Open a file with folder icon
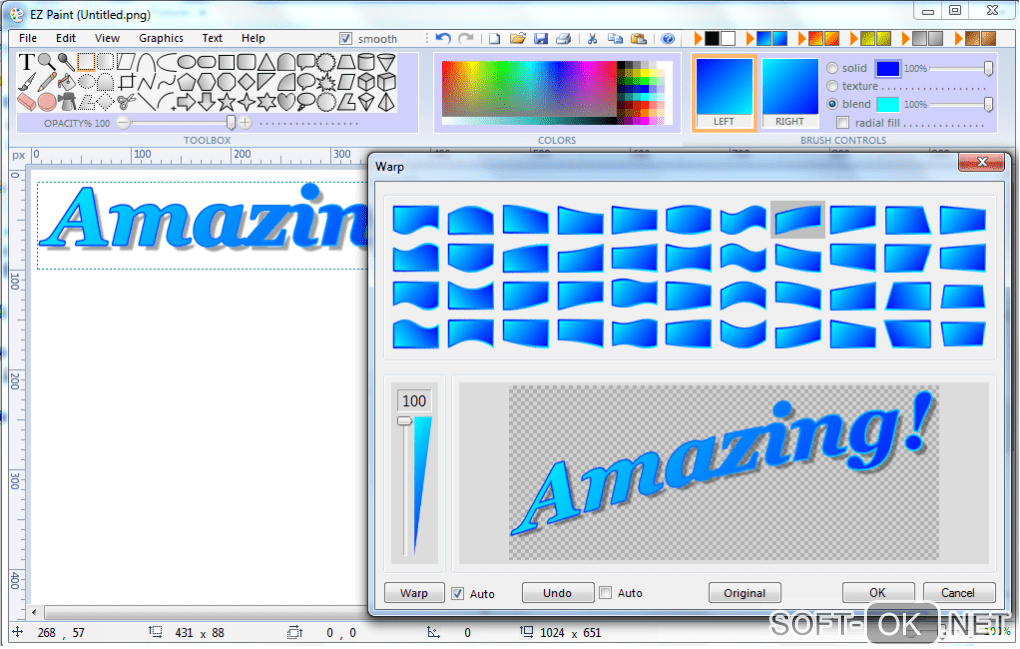1020x649 pixels. click(x=518, y=38)
